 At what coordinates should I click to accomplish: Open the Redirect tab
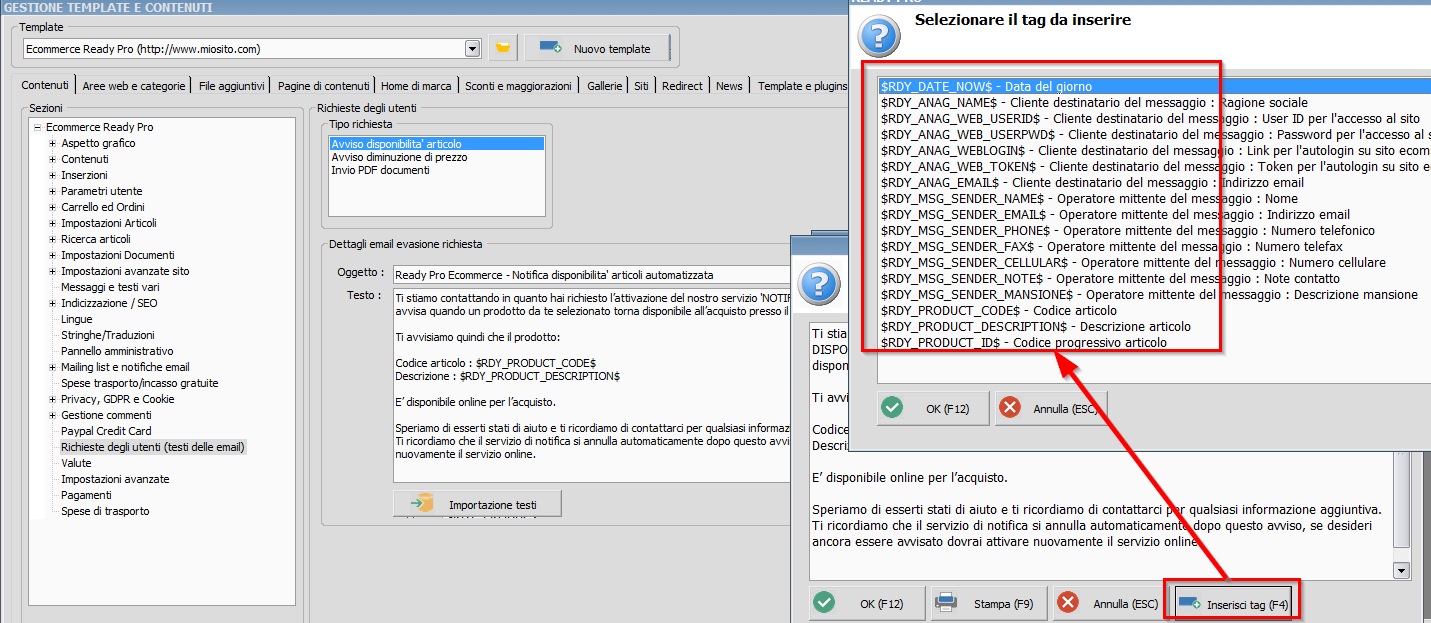[682, 86]
